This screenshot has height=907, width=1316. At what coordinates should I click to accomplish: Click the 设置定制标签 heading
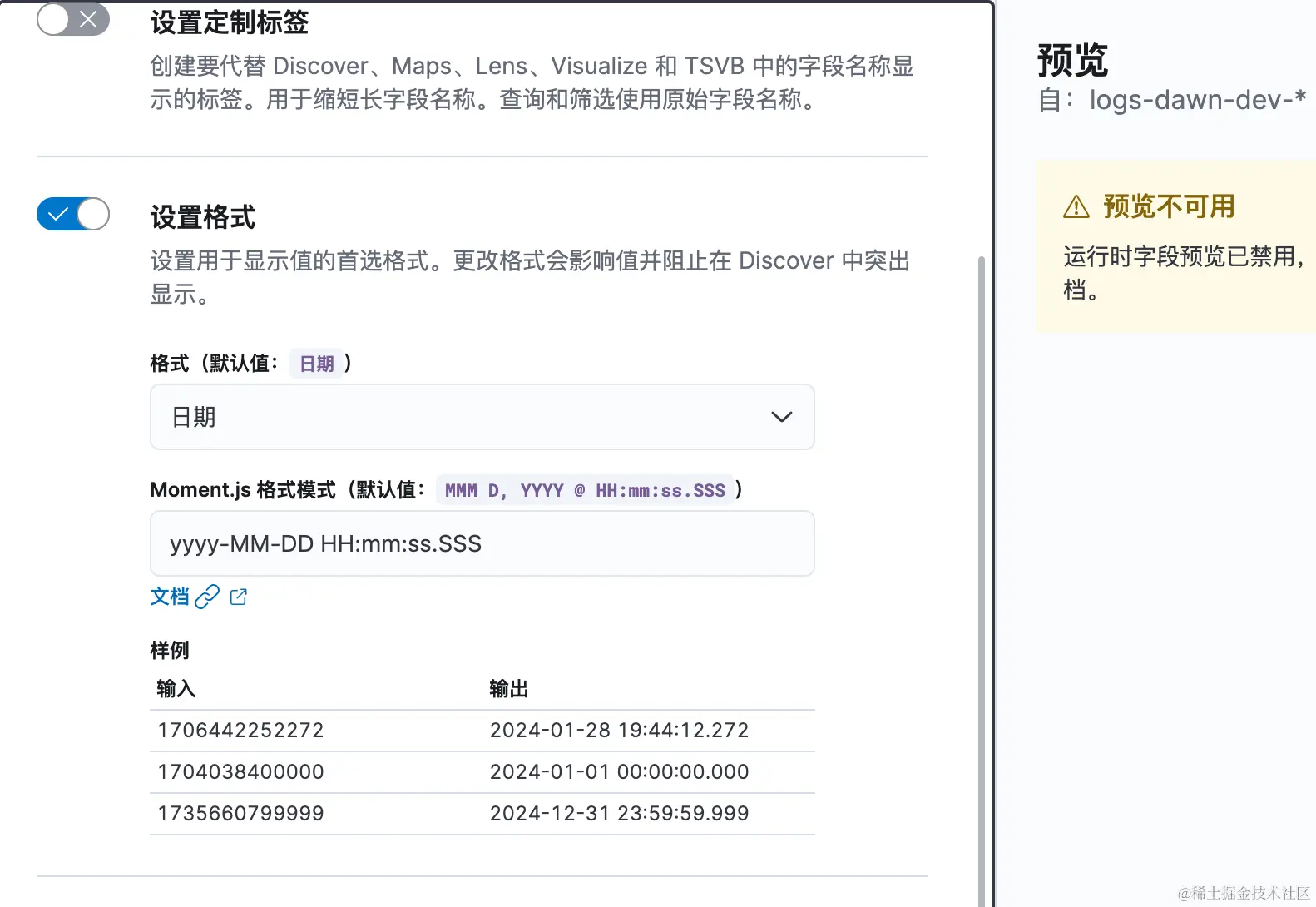click(x=230, y=22)
